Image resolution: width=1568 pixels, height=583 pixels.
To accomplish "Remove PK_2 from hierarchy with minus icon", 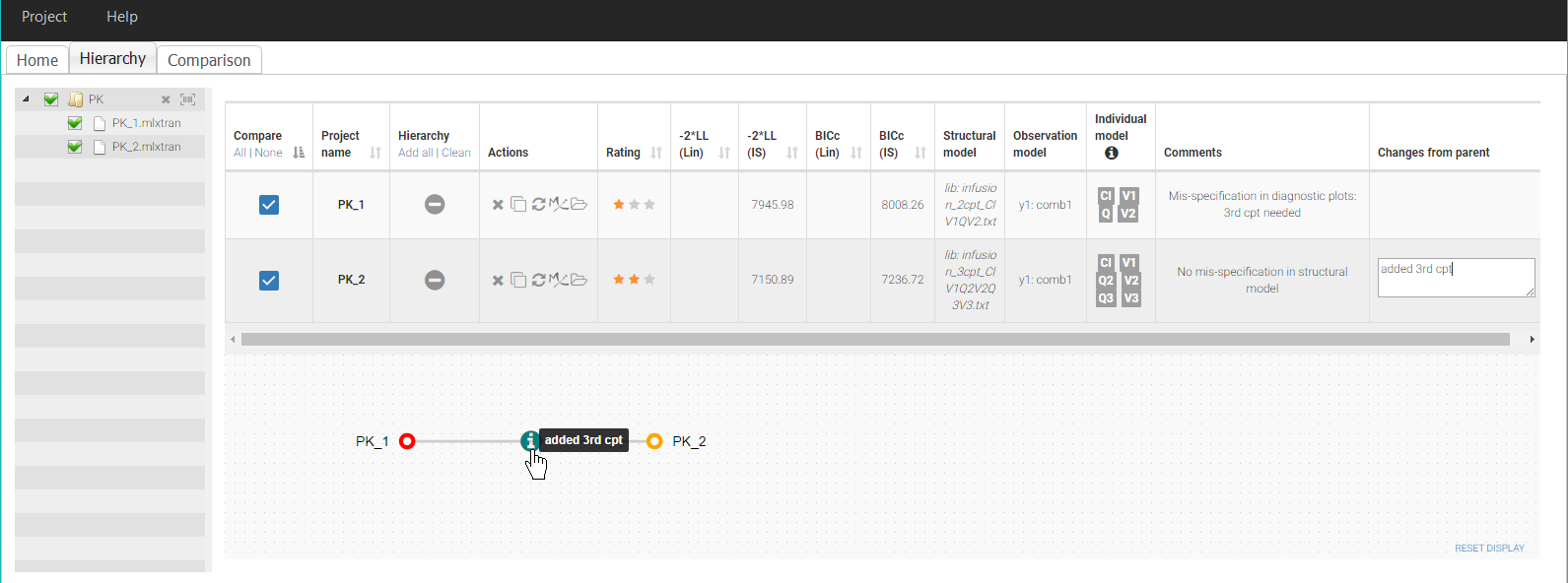I will (x=435, y=280).
